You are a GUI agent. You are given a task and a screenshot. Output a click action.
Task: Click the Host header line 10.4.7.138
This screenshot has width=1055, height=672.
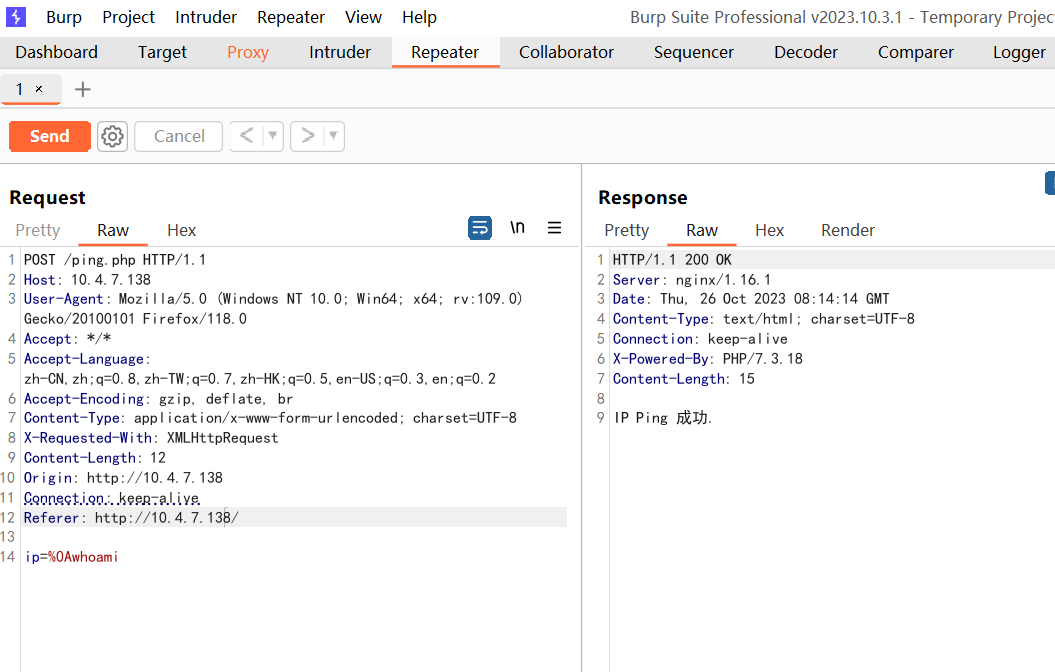(x=87, y=280)
